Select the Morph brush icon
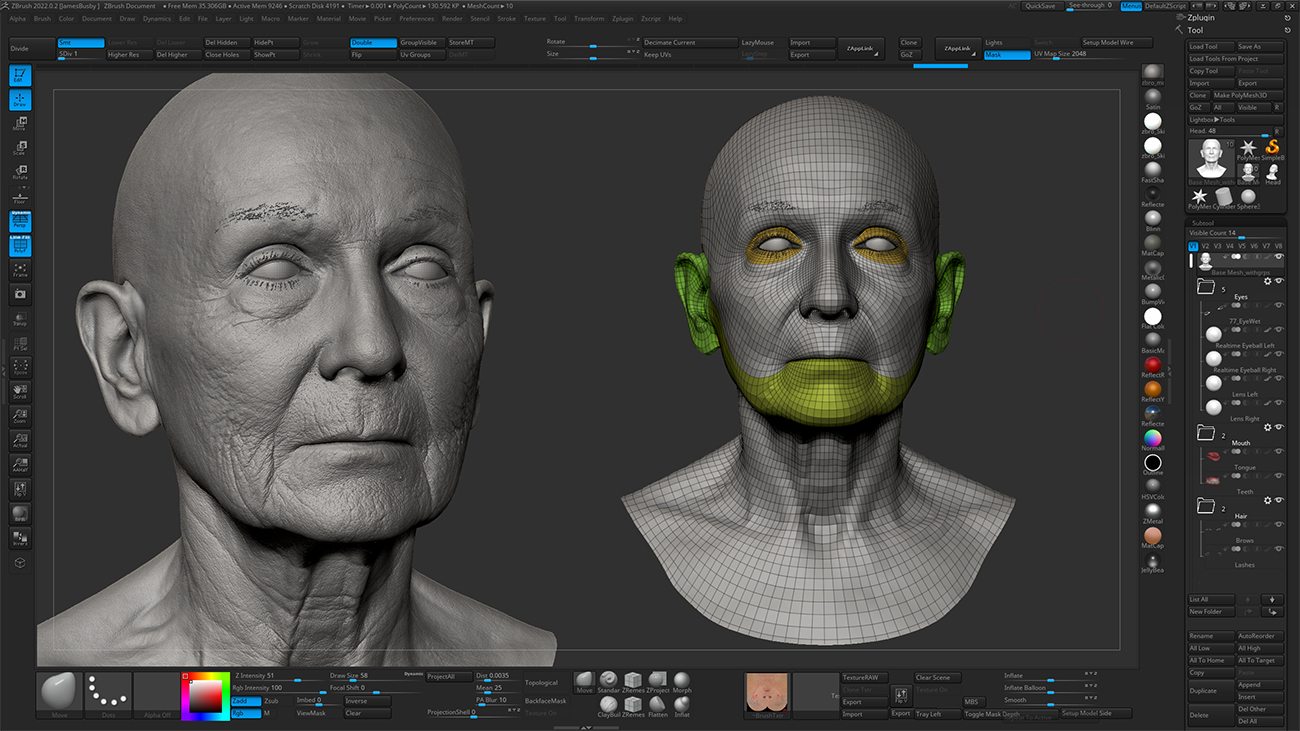Image resolution: width=1300 pixels, height=731 pixels. tap(682, 680)
